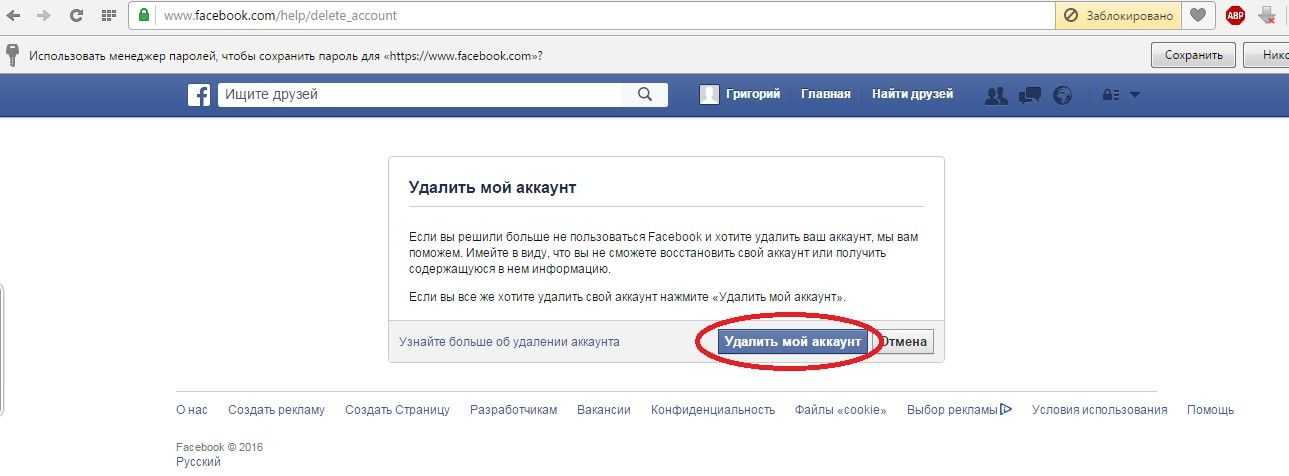Open Конфиденциальность footer link
The height and width of the screenshot is (476, 1289).
(713, 410)
